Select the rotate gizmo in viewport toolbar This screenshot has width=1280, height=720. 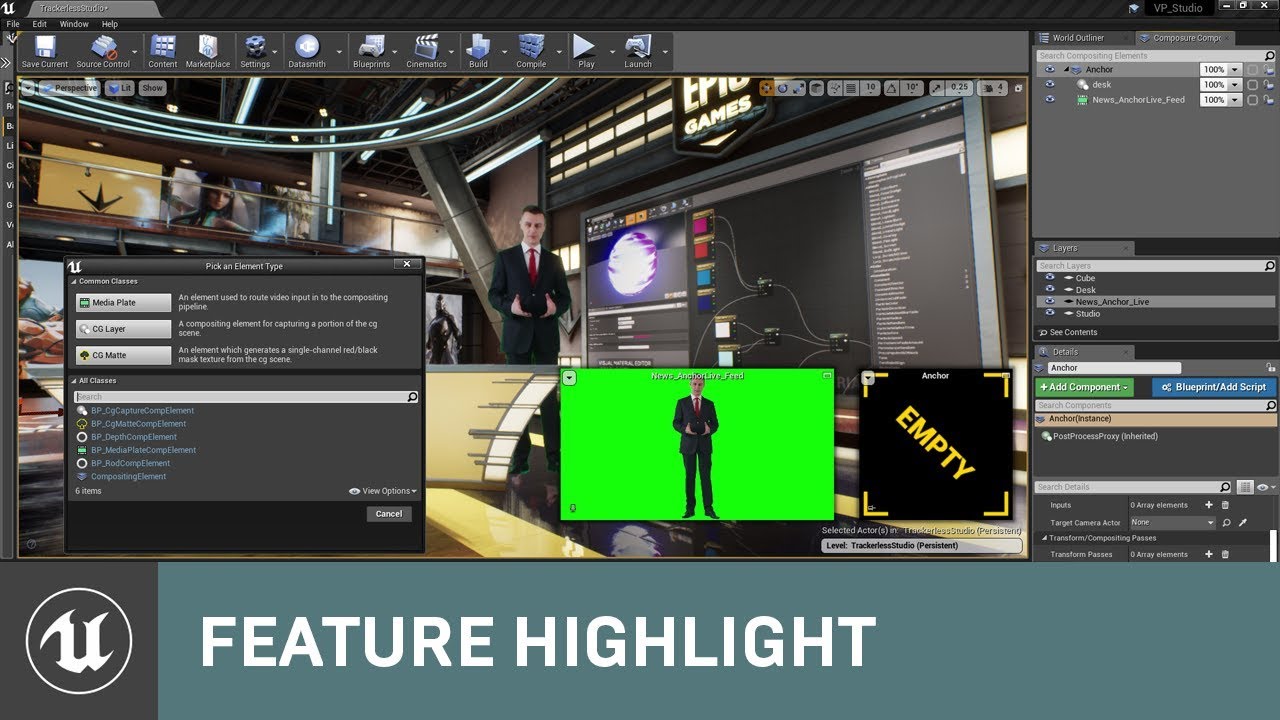pos(783,88)
